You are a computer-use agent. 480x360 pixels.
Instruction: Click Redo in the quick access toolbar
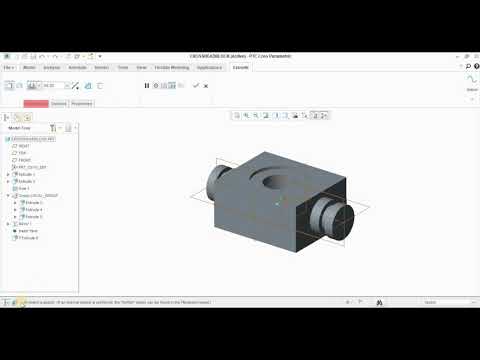coord(55,56)
